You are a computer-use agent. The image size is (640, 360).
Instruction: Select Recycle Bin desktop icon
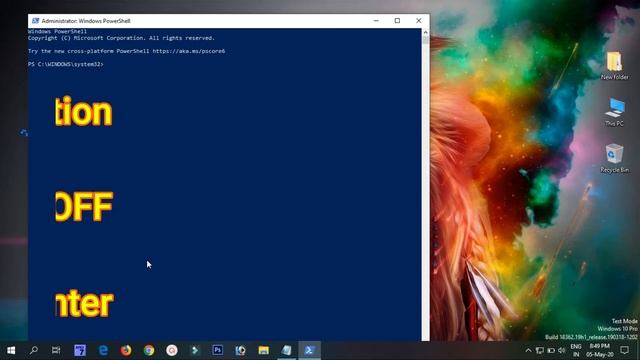tap(614, 158)
